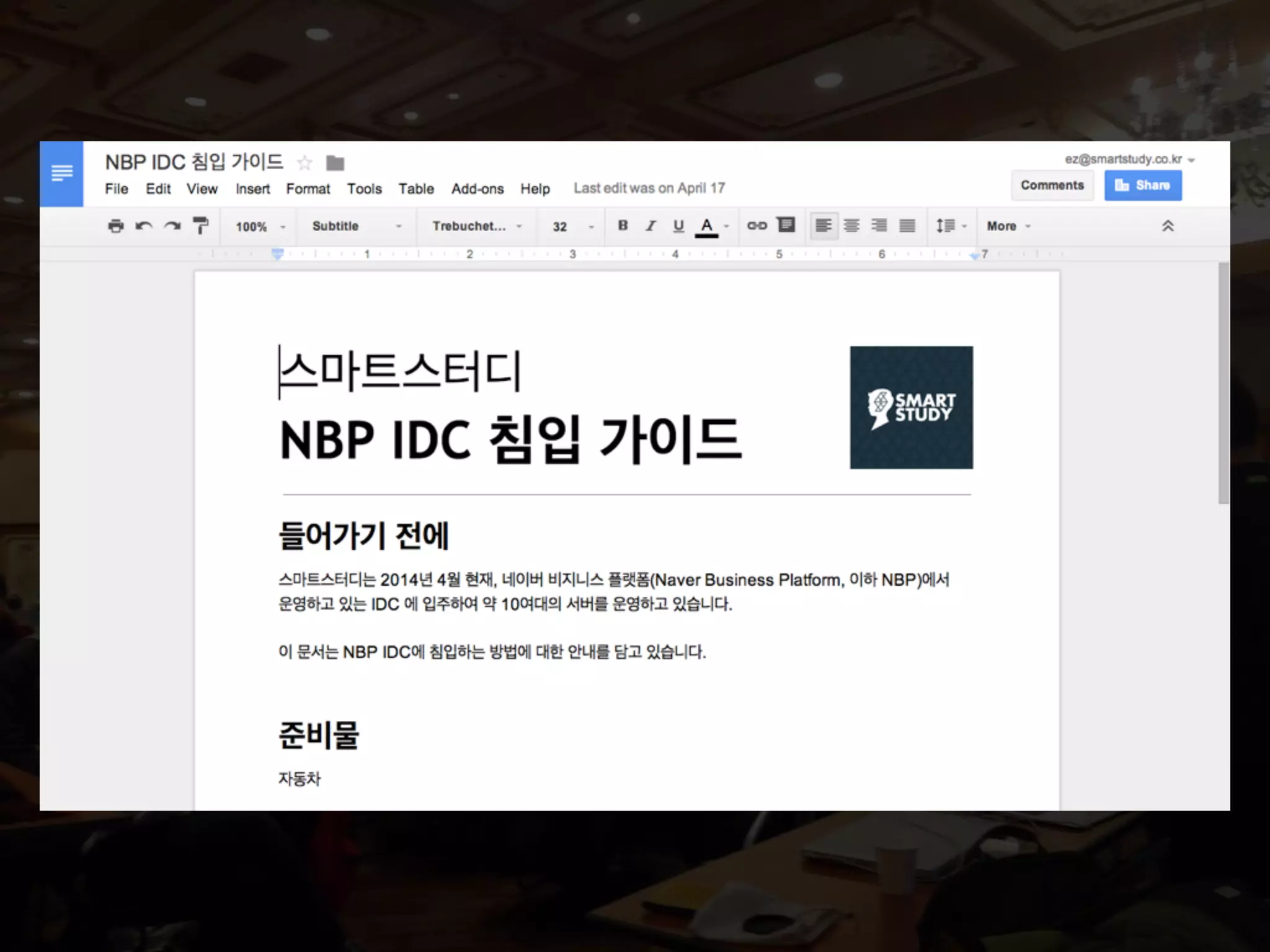Open the Format menu

[308, 189]
